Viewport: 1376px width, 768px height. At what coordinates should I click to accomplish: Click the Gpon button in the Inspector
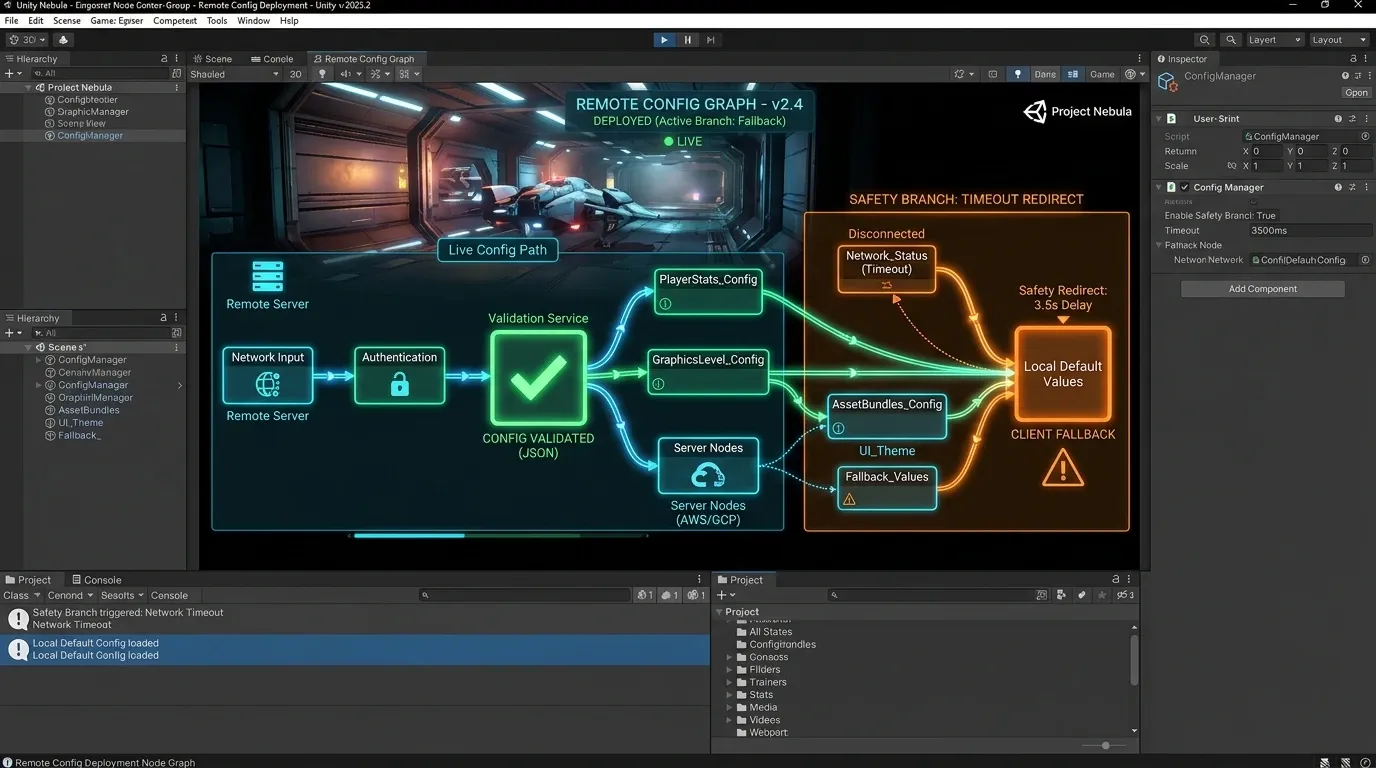(1356, 93)
